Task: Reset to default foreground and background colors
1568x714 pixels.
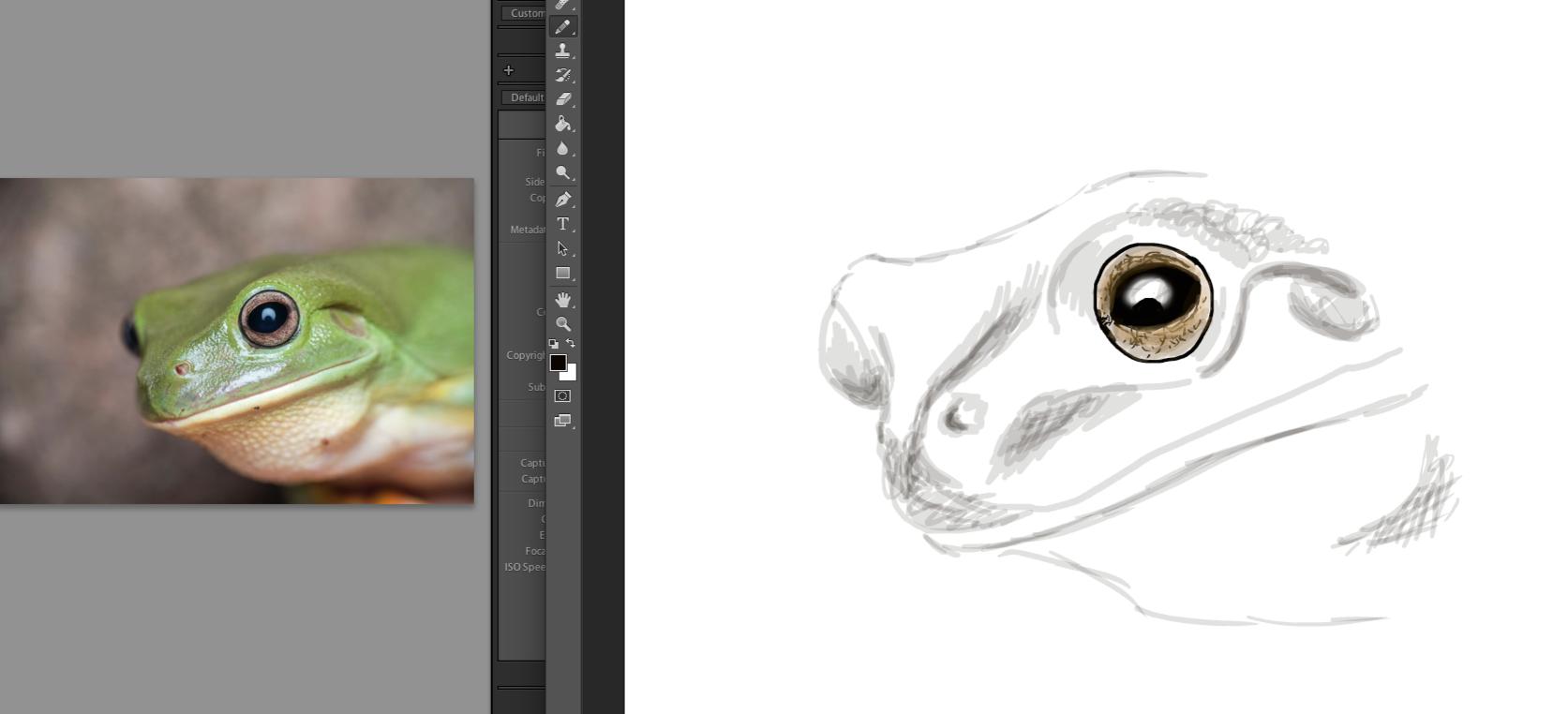Action: 553,344
